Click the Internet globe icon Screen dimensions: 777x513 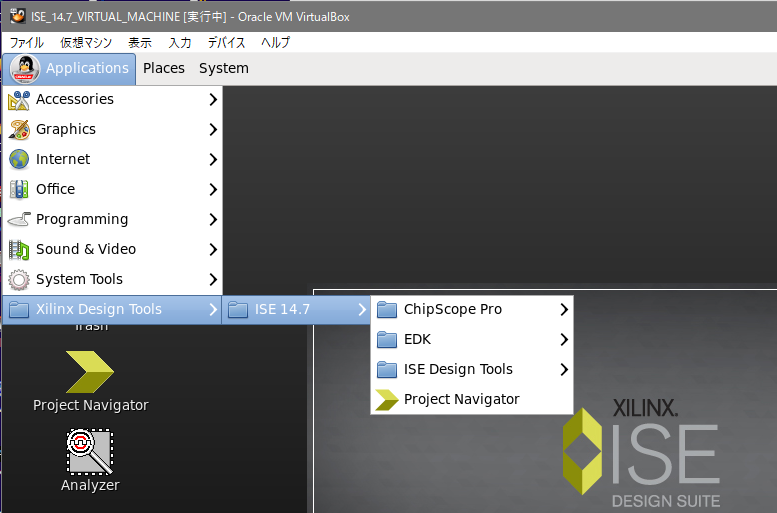click(x=19, y=160)
